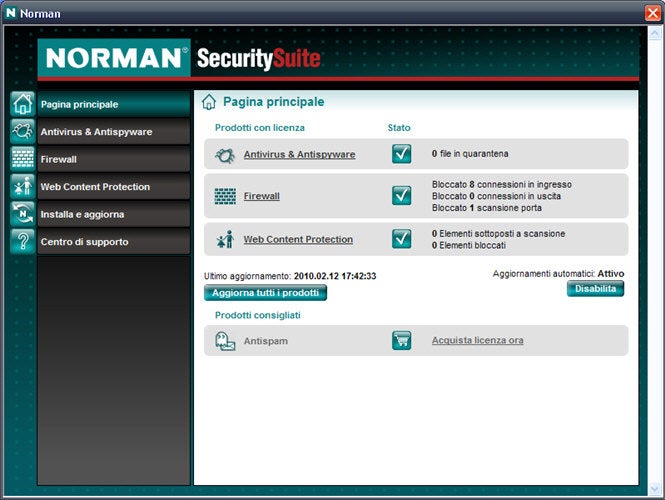Click the 'Prodotti con licenza' heading
Screen dimensions: 665x500
(260, 128)
